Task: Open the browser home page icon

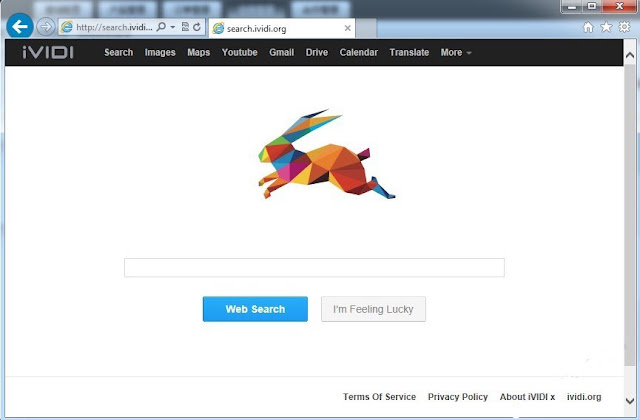Action: click(x=588, y=27)
